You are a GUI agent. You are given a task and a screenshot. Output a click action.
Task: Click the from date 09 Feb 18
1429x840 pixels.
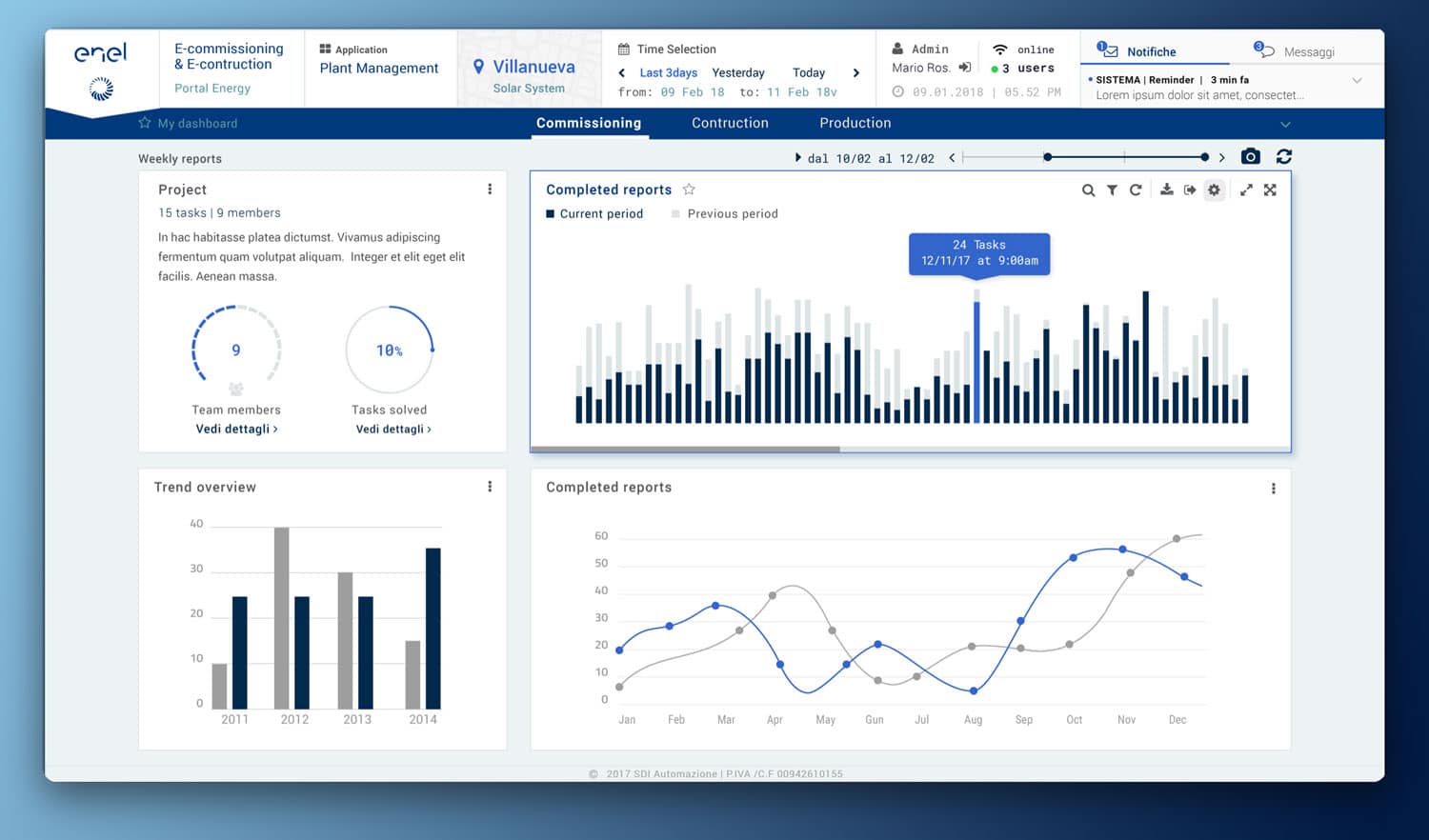tap(692, 92)
